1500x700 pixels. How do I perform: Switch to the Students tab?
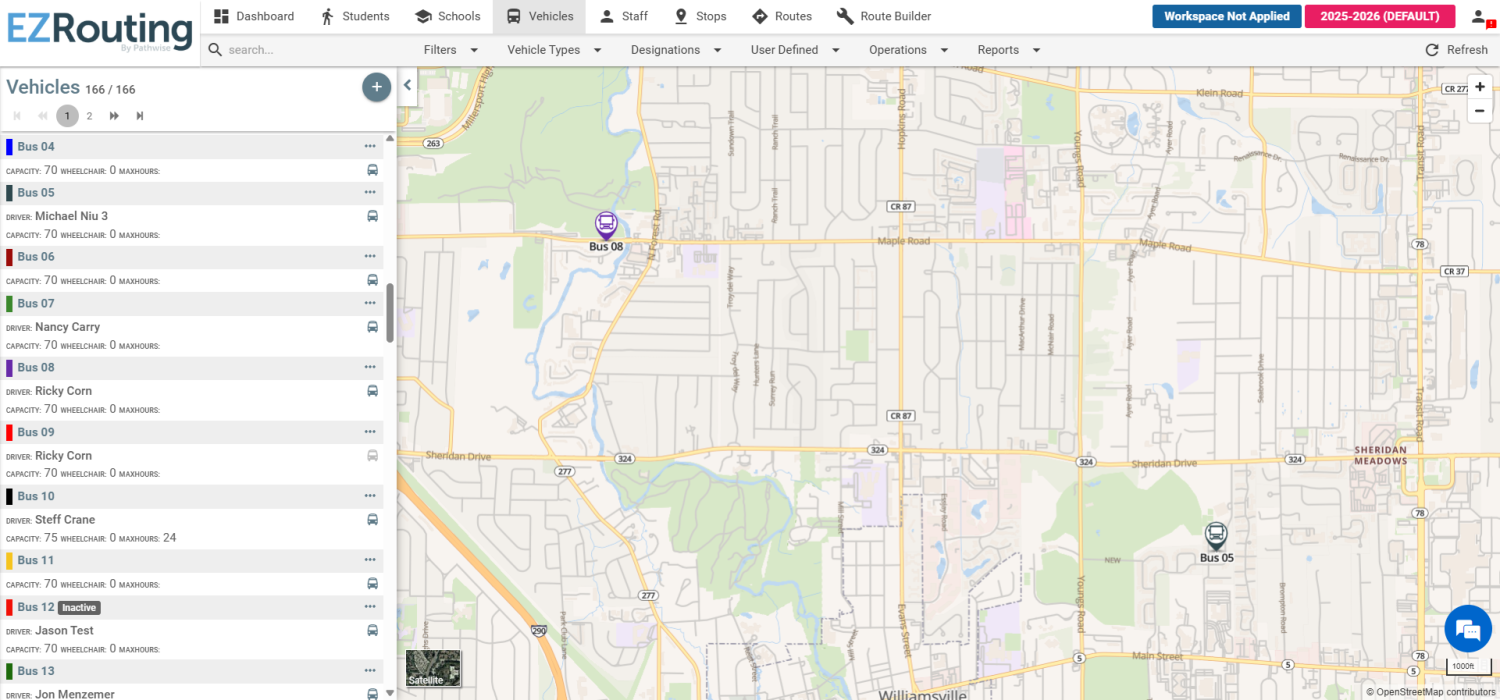coord(355,16)
